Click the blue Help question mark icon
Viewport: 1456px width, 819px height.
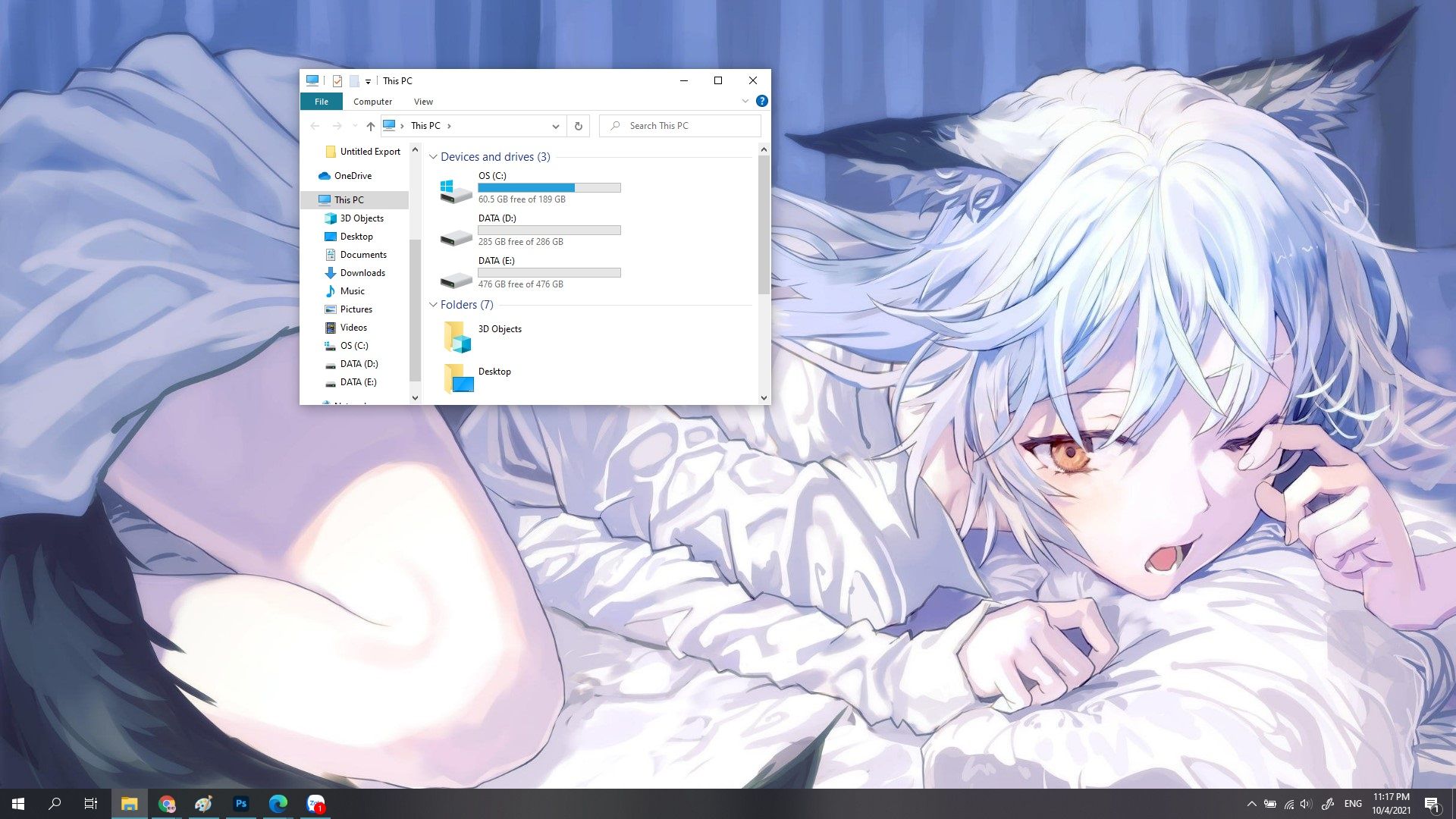point(762,101)
